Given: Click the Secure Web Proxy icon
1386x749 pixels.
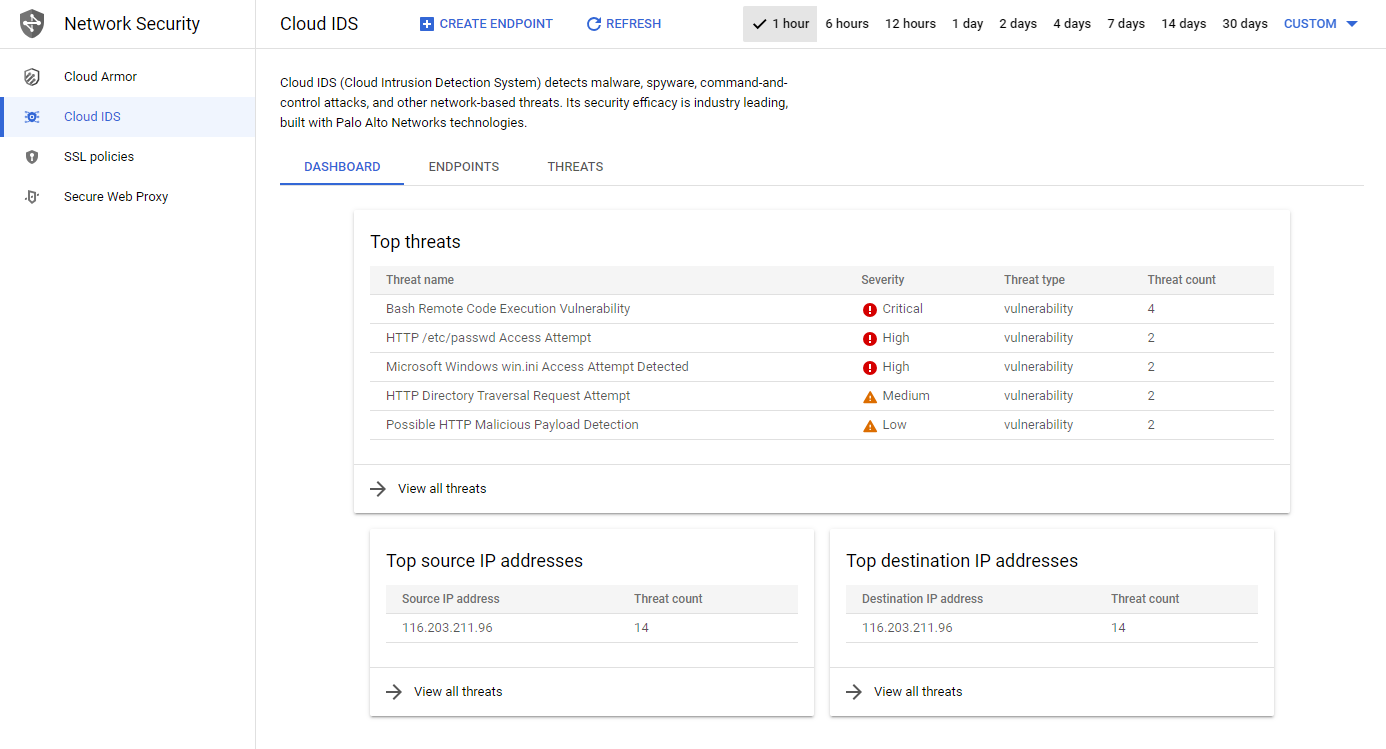Looking at the screenshot, I should pyautogui.click(x=32, y=197).
